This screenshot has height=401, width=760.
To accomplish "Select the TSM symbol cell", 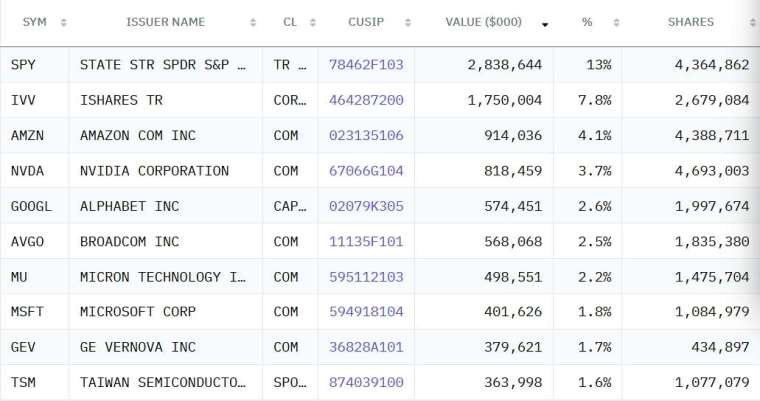I will coord(34,382).
